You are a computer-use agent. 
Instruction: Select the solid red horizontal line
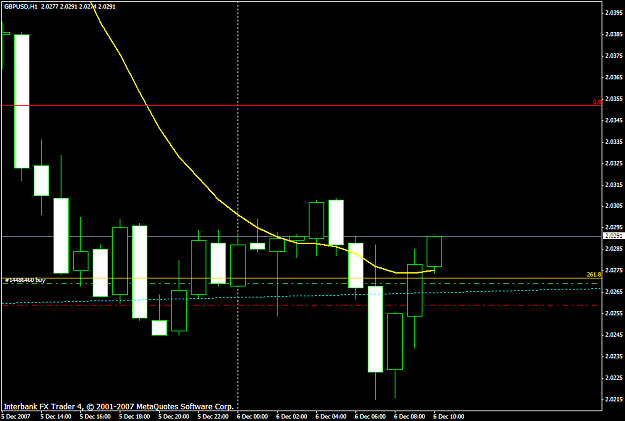pos(302,106)
